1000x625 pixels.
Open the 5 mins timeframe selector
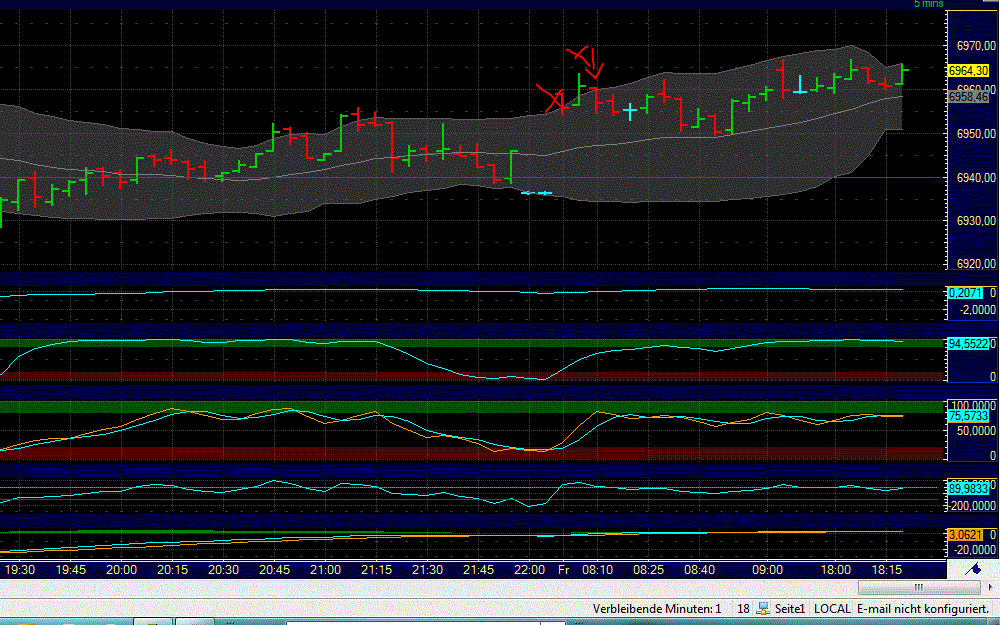point(927,5)
